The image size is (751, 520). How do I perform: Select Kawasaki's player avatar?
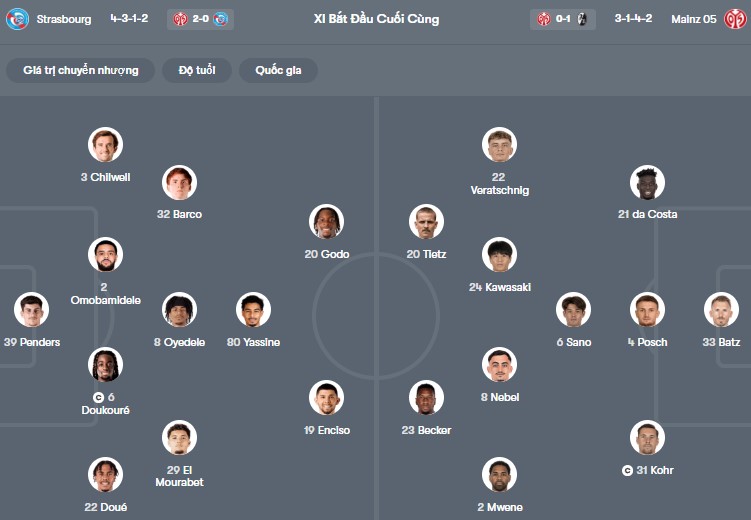499,255
